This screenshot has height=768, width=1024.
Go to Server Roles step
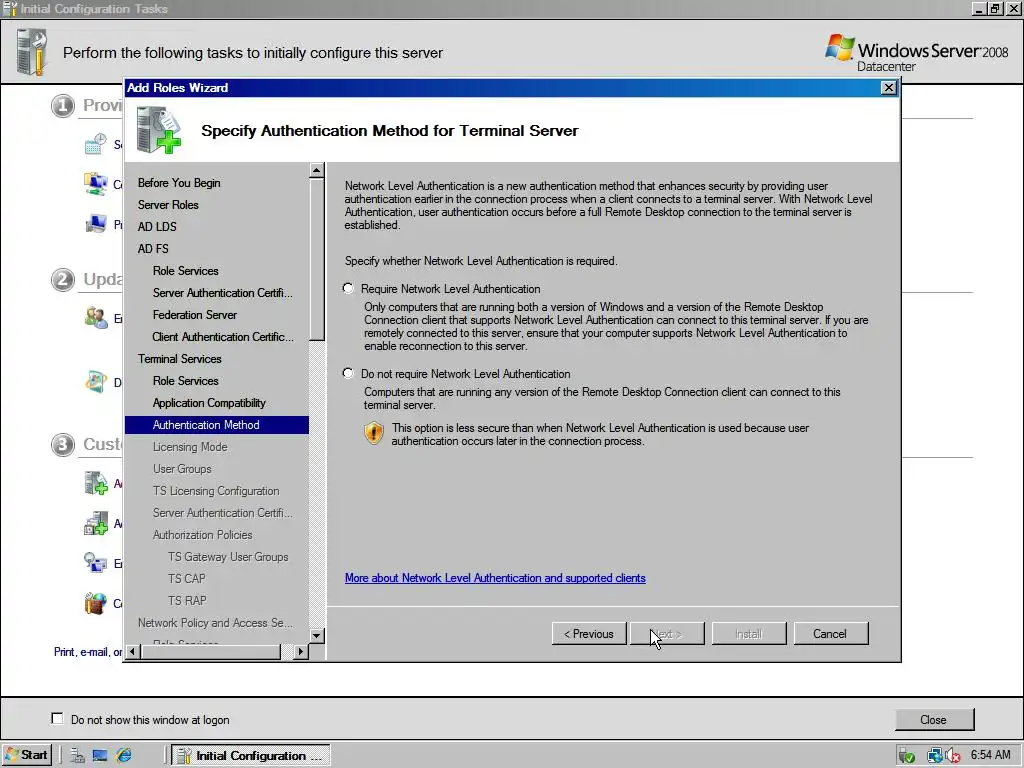tap(168, 205)
